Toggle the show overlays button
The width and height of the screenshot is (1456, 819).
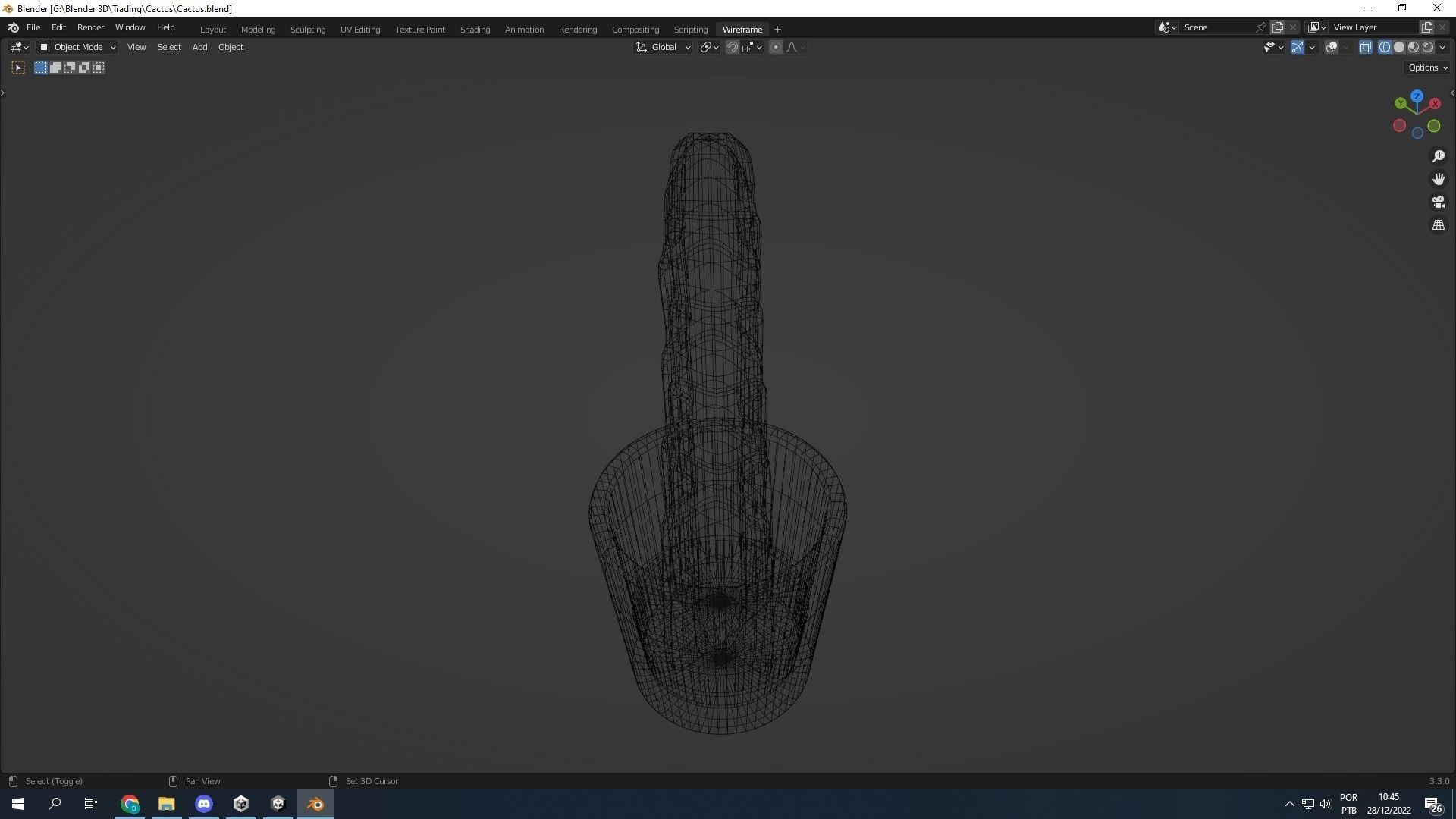1332,47
